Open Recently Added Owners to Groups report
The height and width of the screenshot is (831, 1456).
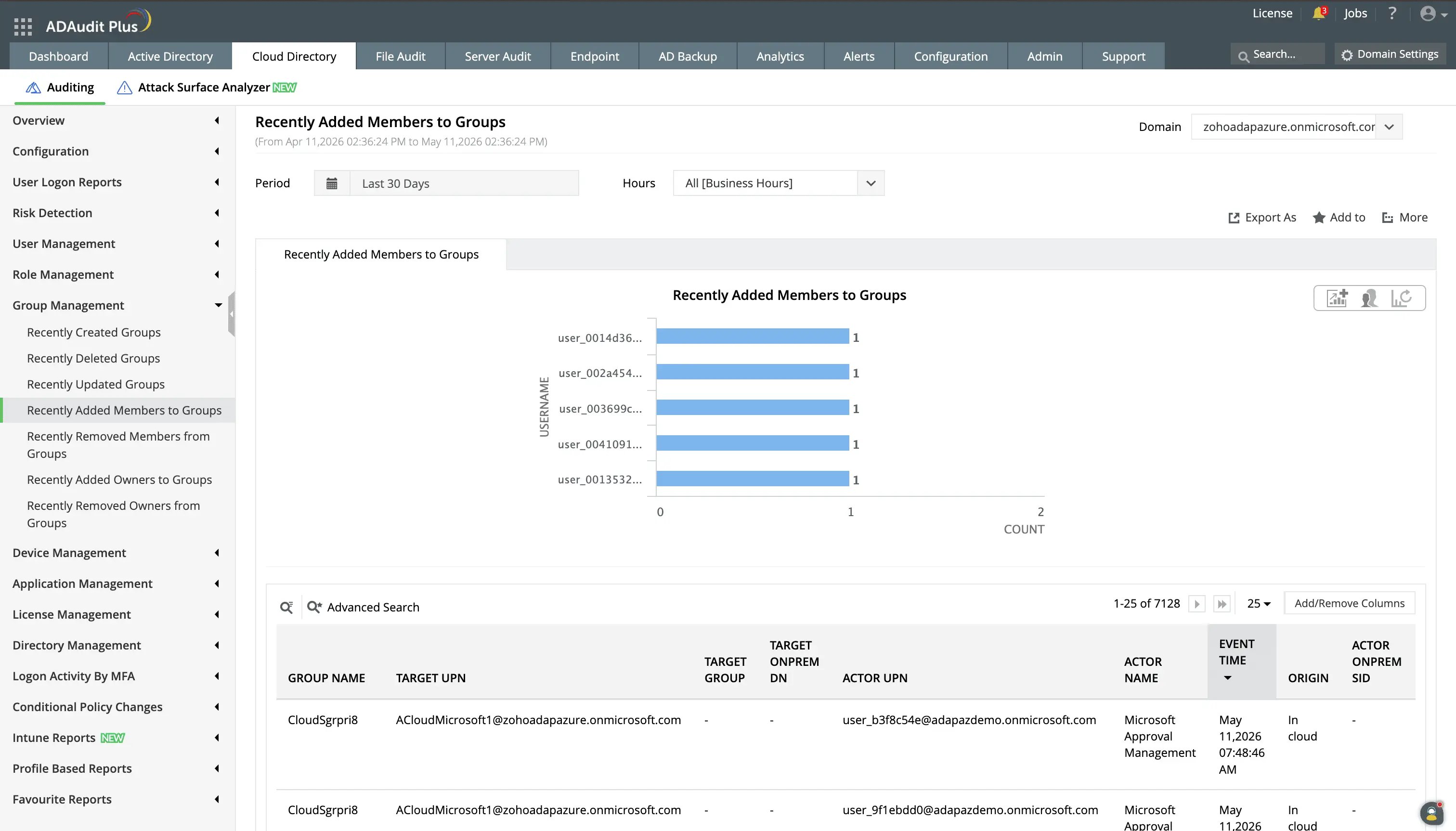pos(119,480)
